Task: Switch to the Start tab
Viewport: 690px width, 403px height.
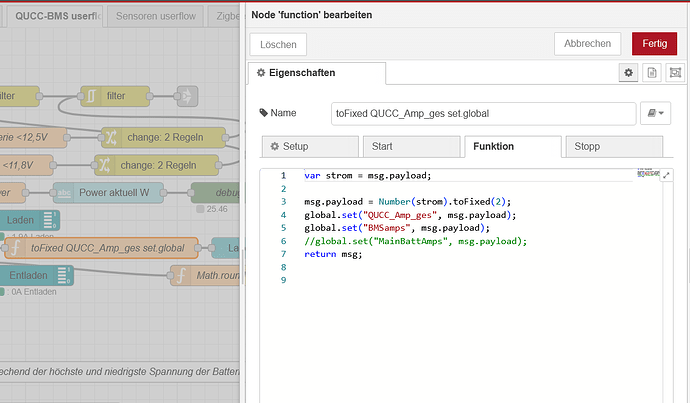Action: click(x=410, y=146)
